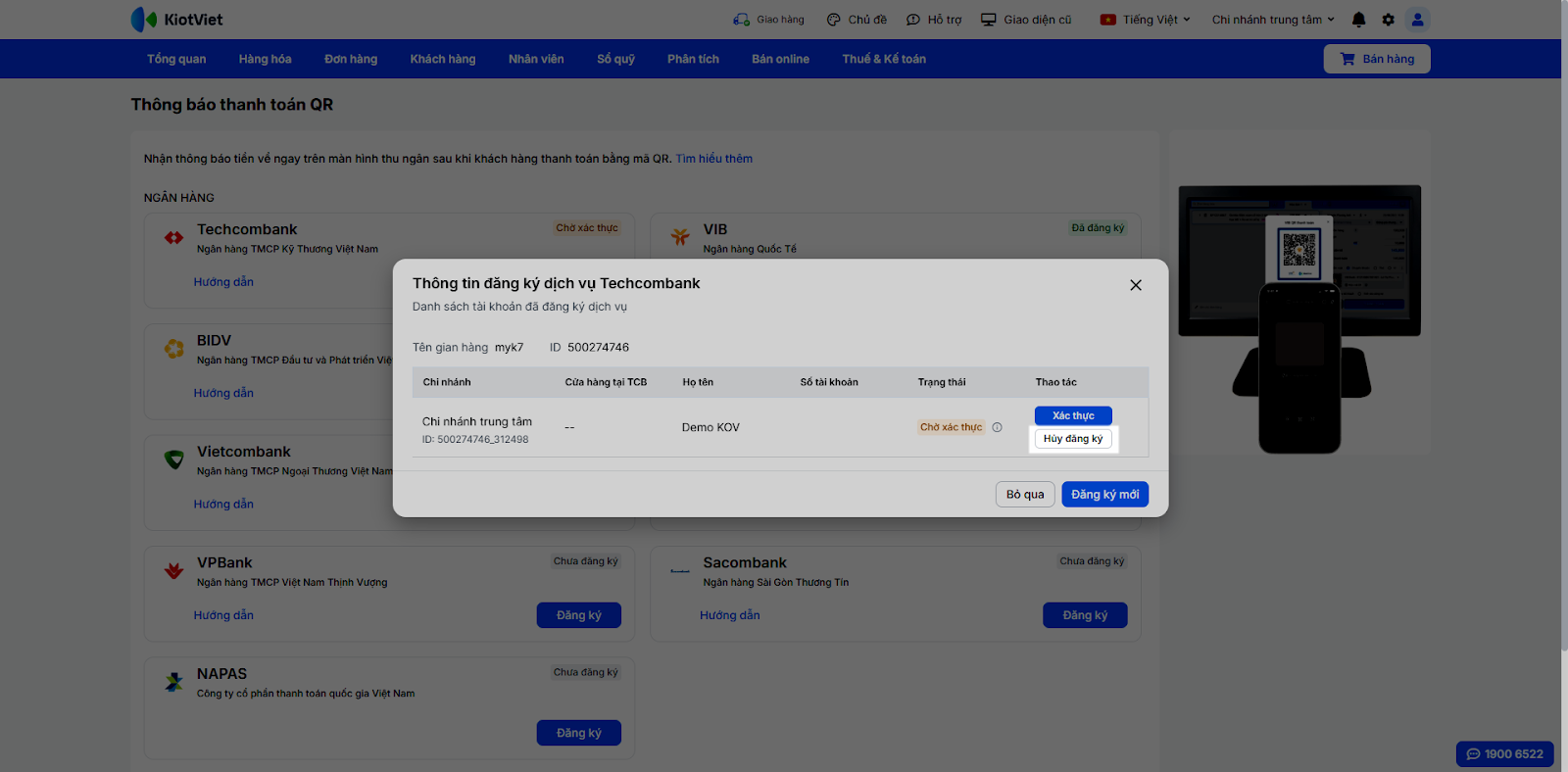Click the KiotViet logo
Image resolution: width=1568 pixels, height=772 pixels.
176,20
